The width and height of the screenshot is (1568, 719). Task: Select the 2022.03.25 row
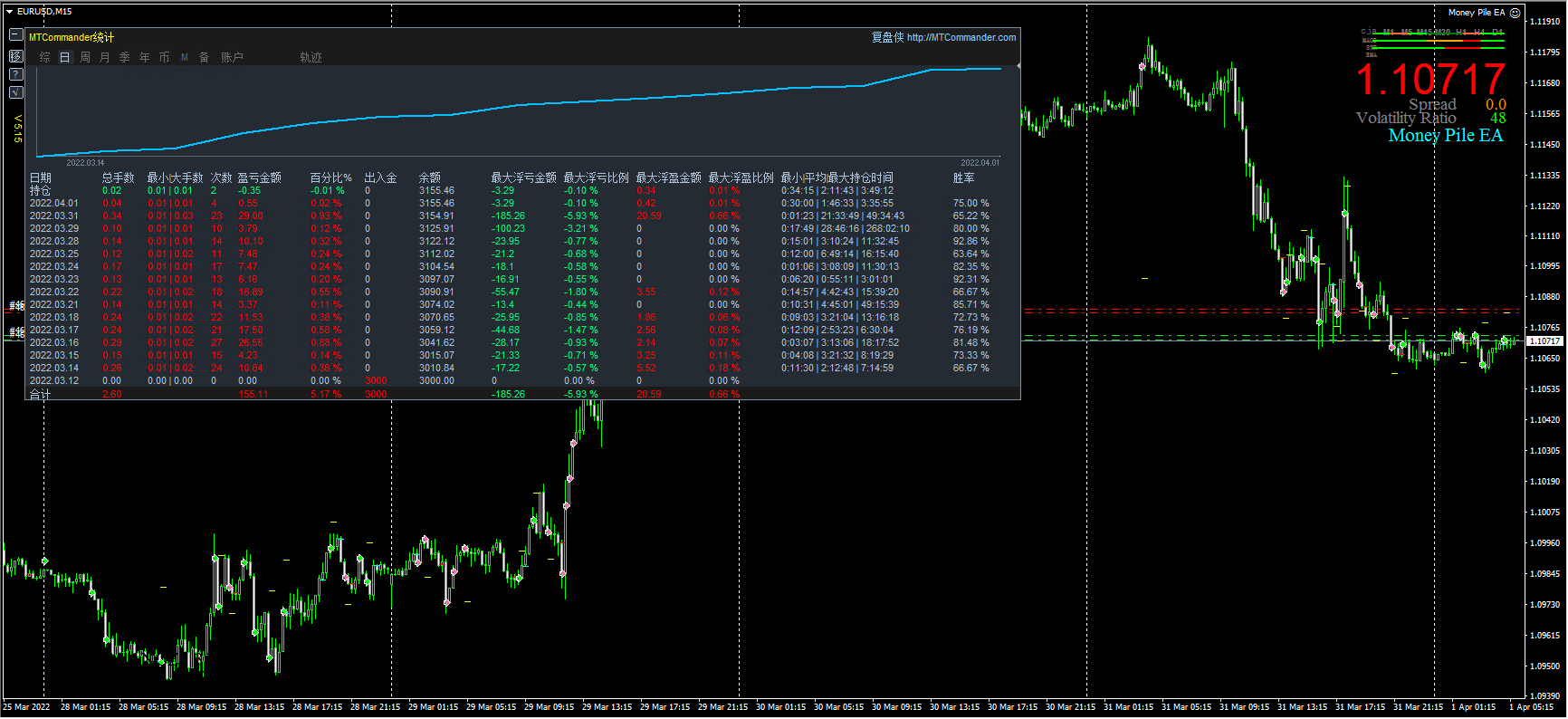(x=522, y=254)
